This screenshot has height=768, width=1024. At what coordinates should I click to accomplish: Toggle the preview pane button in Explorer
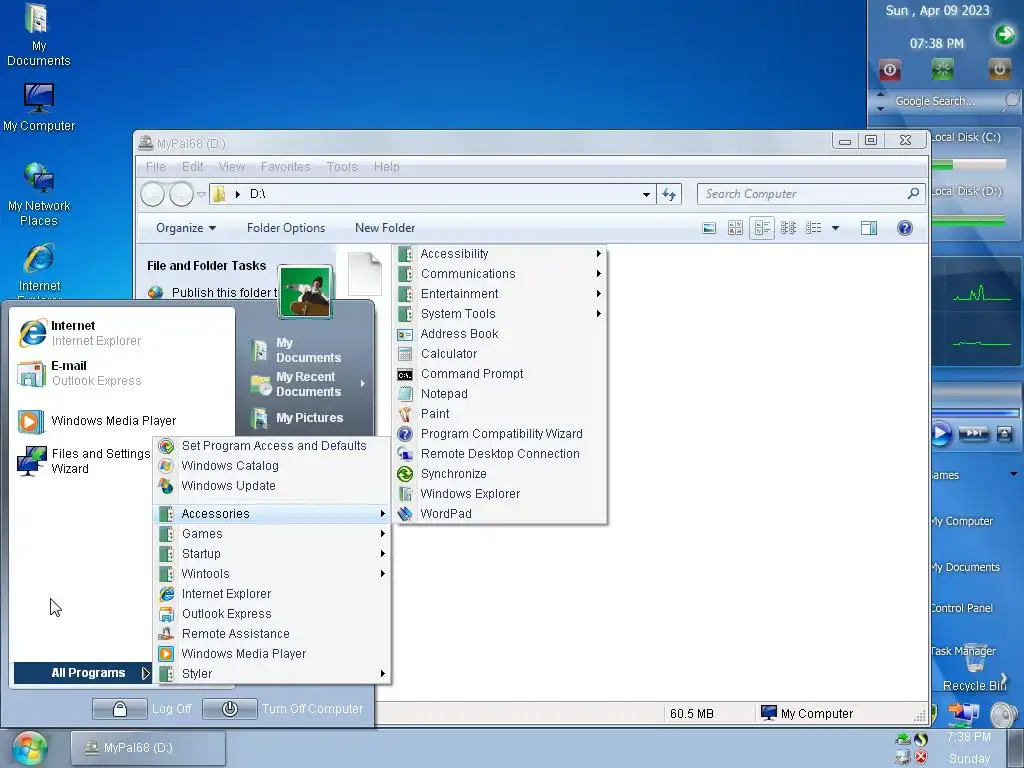(869, 228)
